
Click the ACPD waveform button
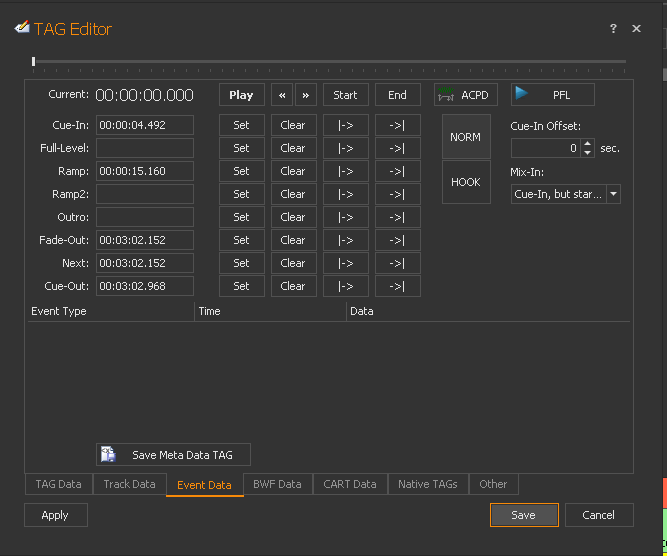click(x=466, y=94)
